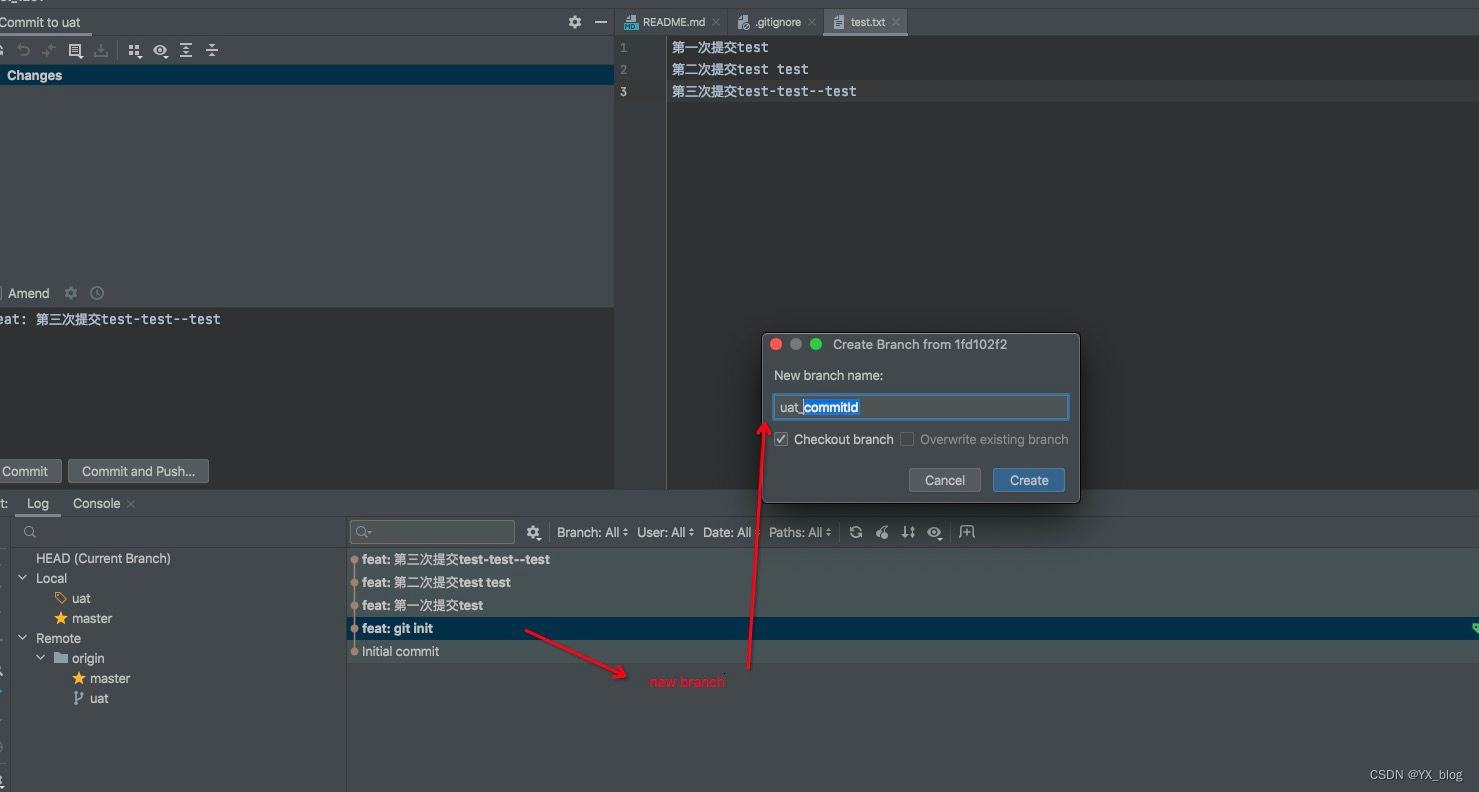Screen dimensions: 1479x792
Task: Uncheck the Checkout branch option
Action: tap(781, 439)
